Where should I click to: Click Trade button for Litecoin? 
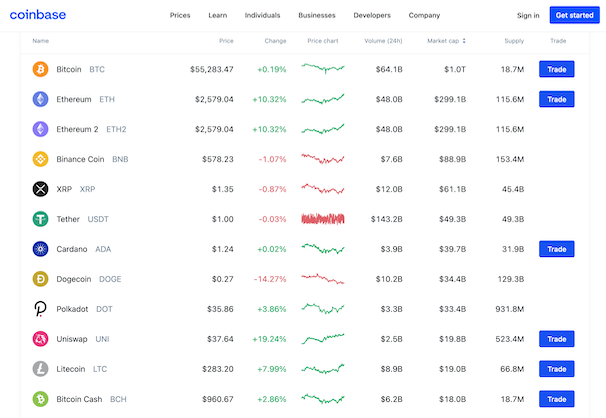(557, 369)
